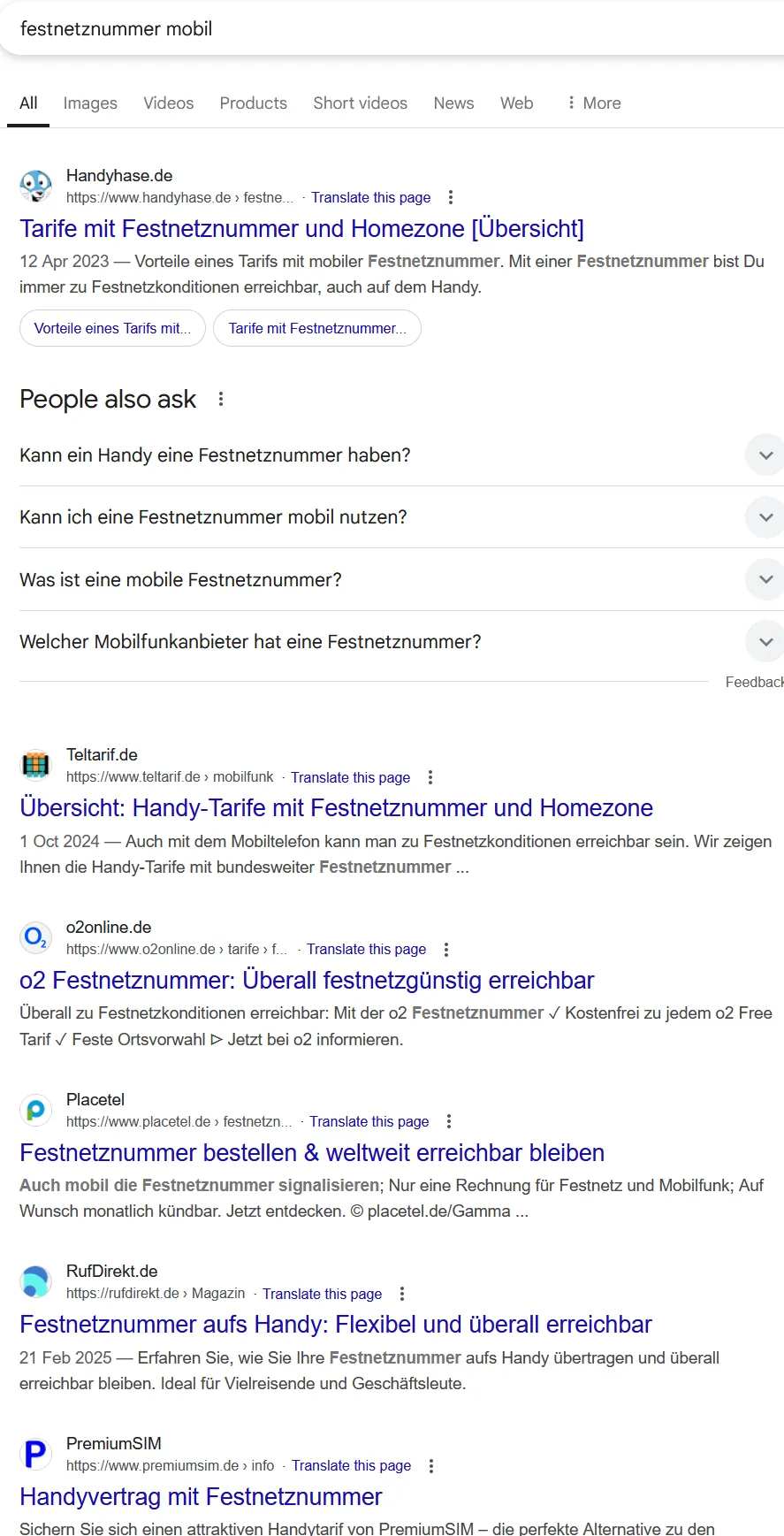Click the Placetel site favicon
Viewport: 784px width, 1536px height.
tap(35, 1110)
